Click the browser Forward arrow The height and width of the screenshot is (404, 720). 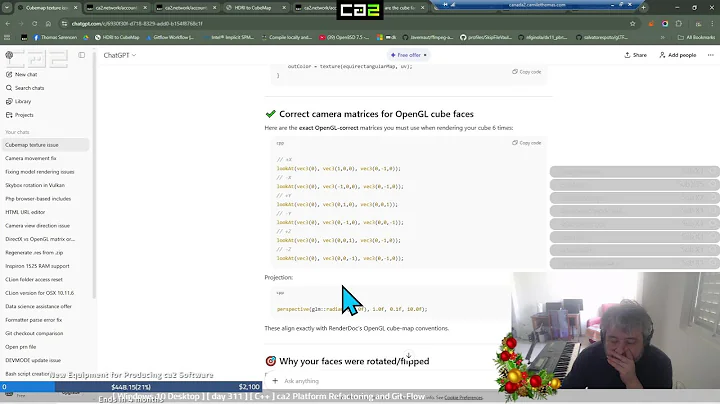(x=21, y=23)
